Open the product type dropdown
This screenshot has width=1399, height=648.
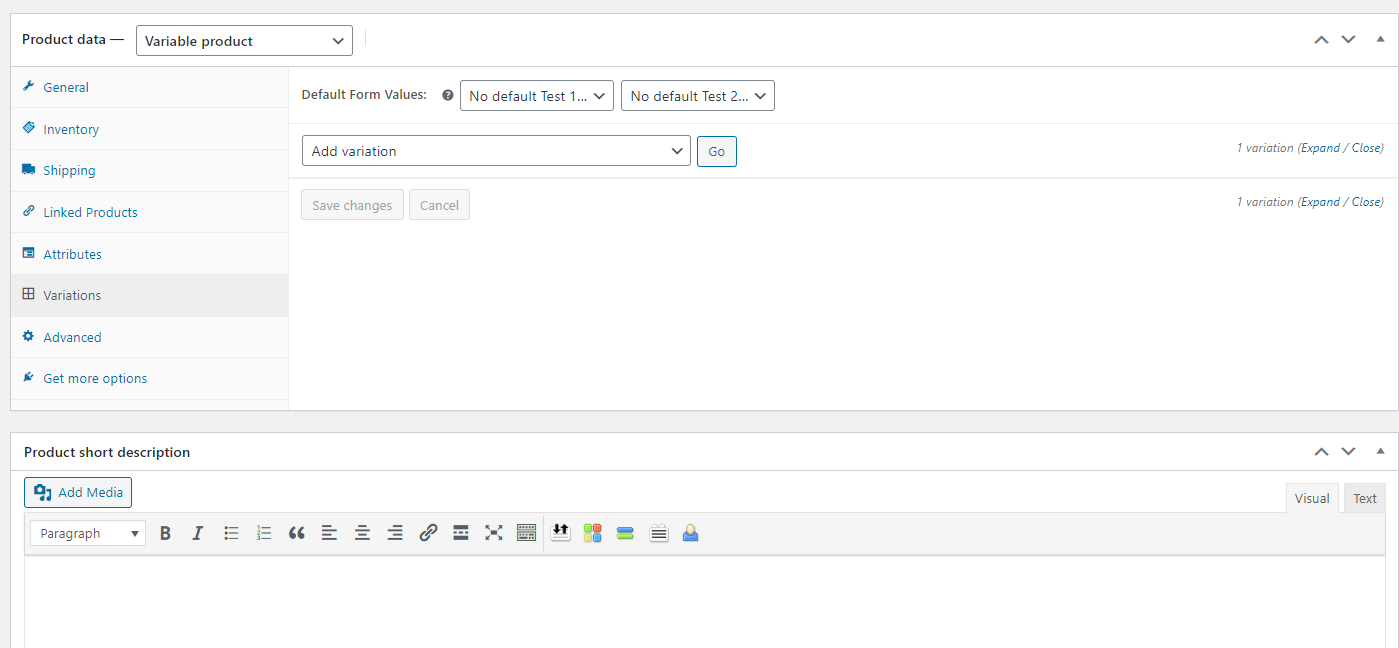click(x=244, y=41)
